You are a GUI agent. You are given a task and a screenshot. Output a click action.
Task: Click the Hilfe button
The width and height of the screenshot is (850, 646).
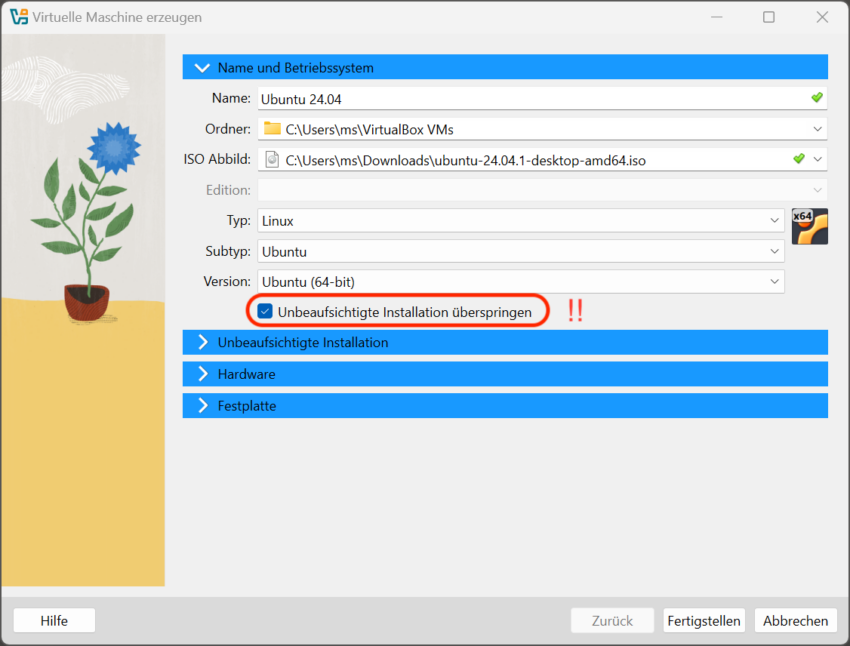(53, 620)
